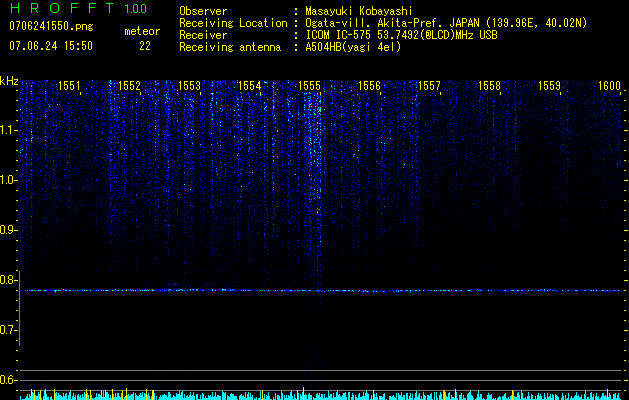Click the horizontal carrier signal line near 0.78 kHz
629x400 pixels.
pyautogui.click(x=320, y=290)
